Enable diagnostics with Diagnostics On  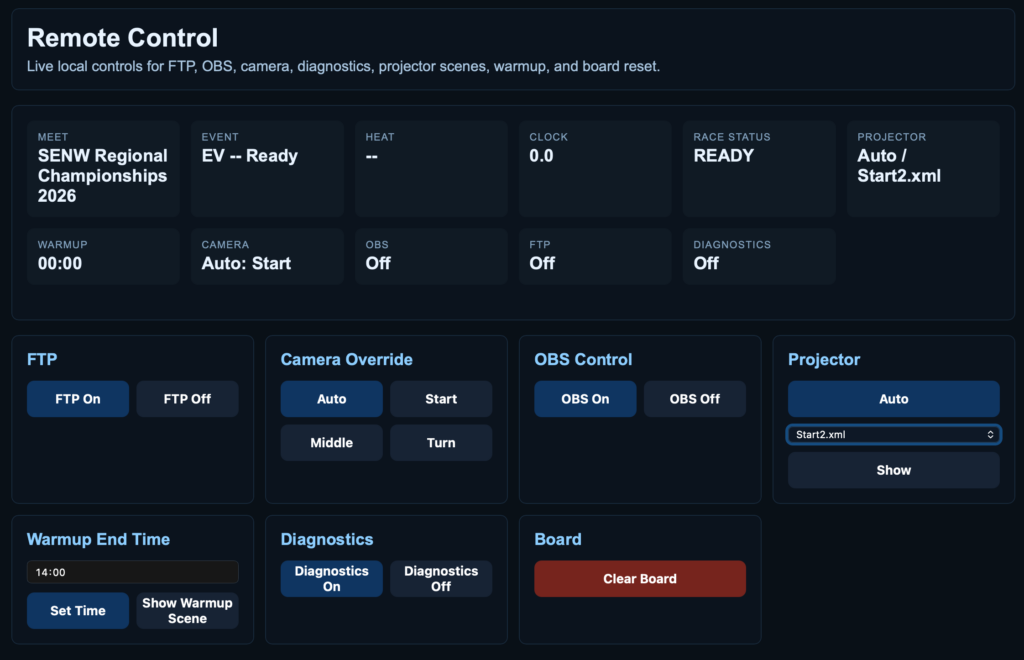pyautogui.click(x=332, y=579)
